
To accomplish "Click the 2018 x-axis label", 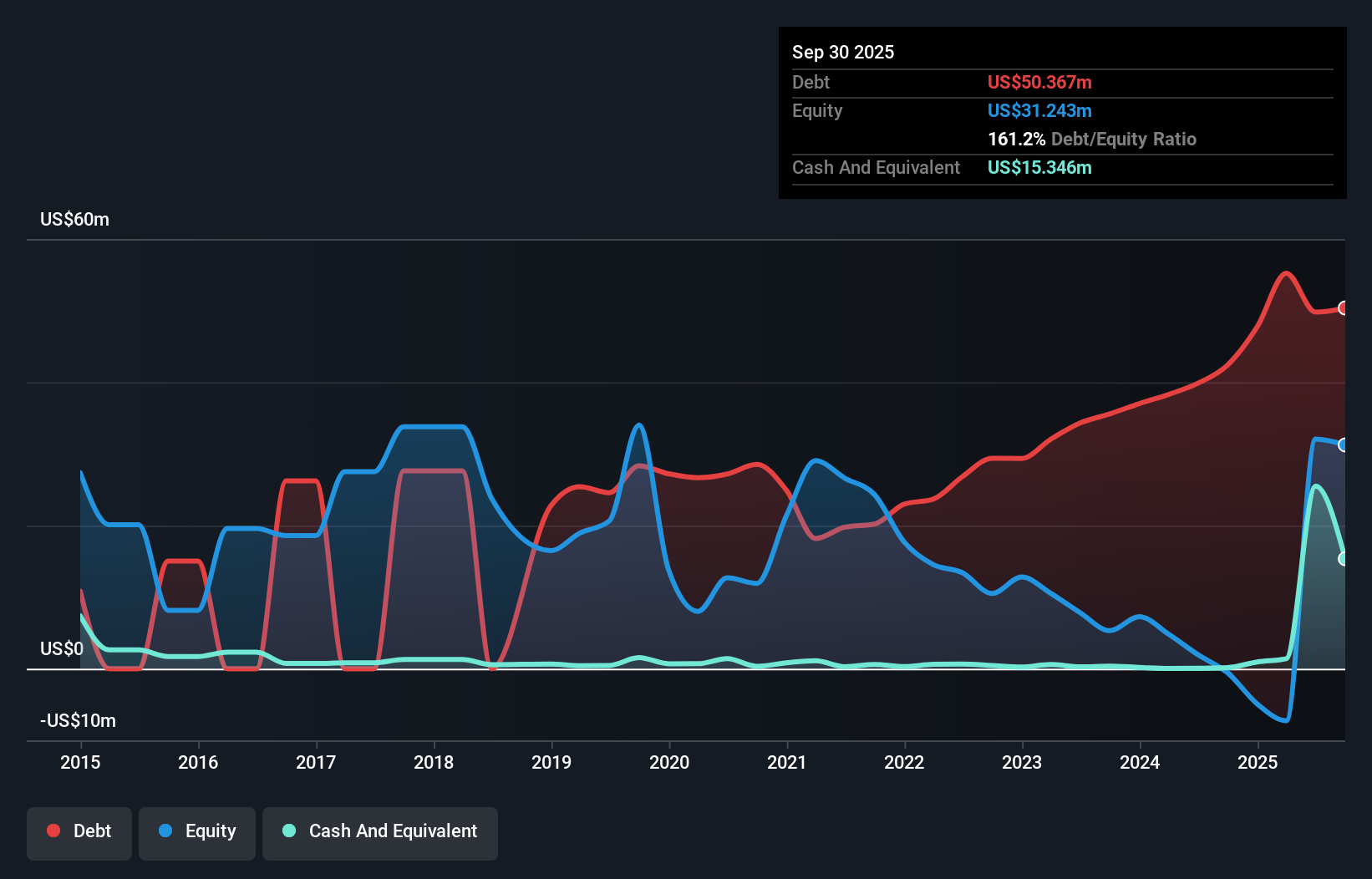I will tap(434, 762).
